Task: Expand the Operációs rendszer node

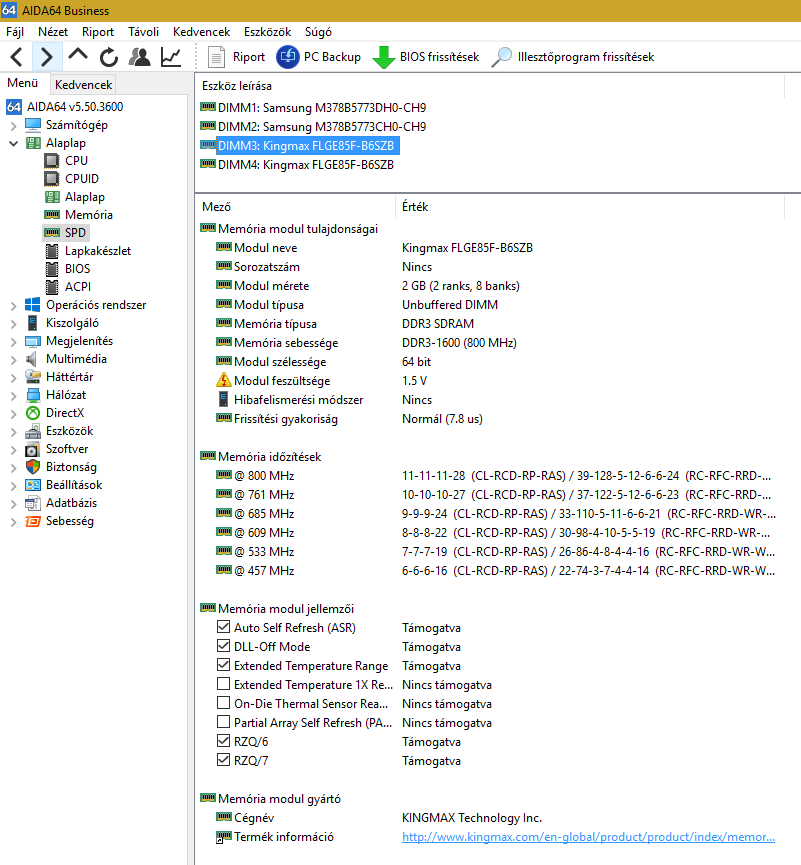Action: point(14,306)
